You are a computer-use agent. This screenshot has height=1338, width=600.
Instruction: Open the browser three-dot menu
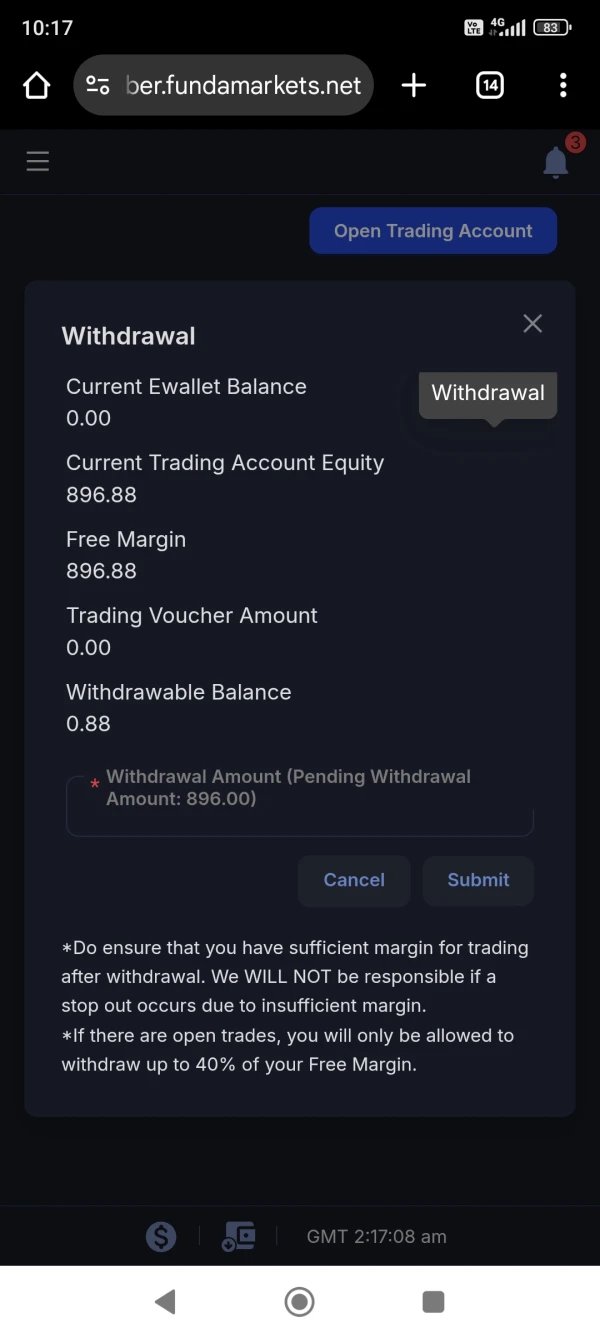pyautogui.click(x=563, y=86)
